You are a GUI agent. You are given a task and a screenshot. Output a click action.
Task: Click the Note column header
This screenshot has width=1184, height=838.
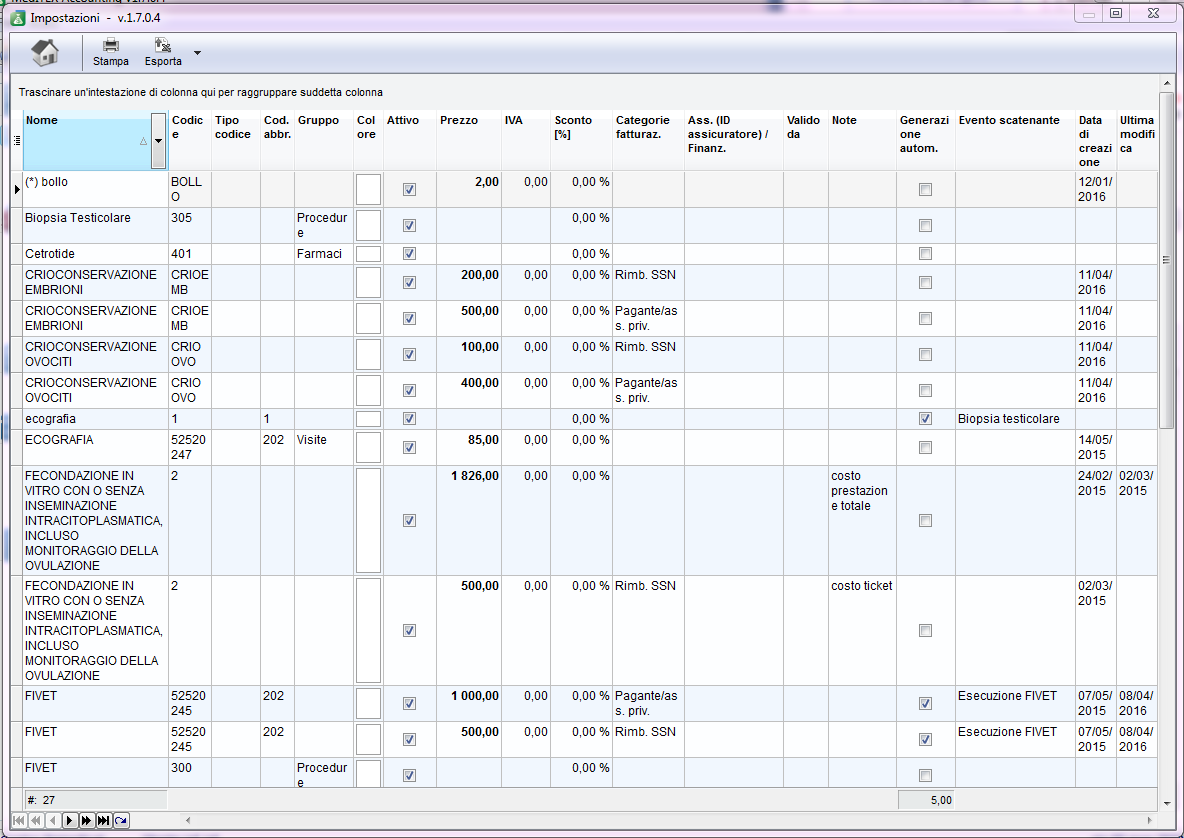click(x=862, y=140)
